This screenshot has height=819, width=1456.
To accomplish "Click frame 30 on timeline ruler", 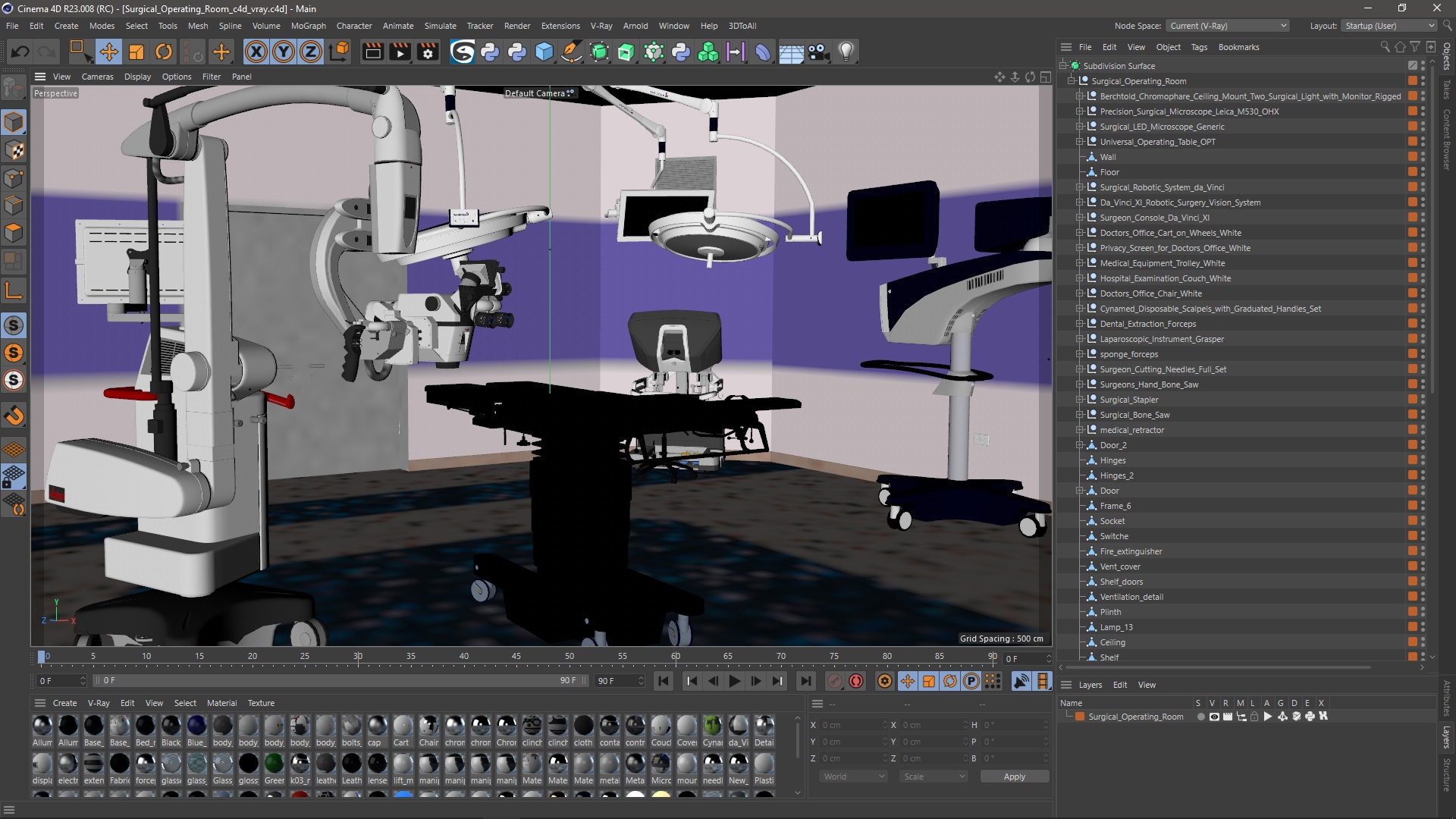I will pos(358,657).
